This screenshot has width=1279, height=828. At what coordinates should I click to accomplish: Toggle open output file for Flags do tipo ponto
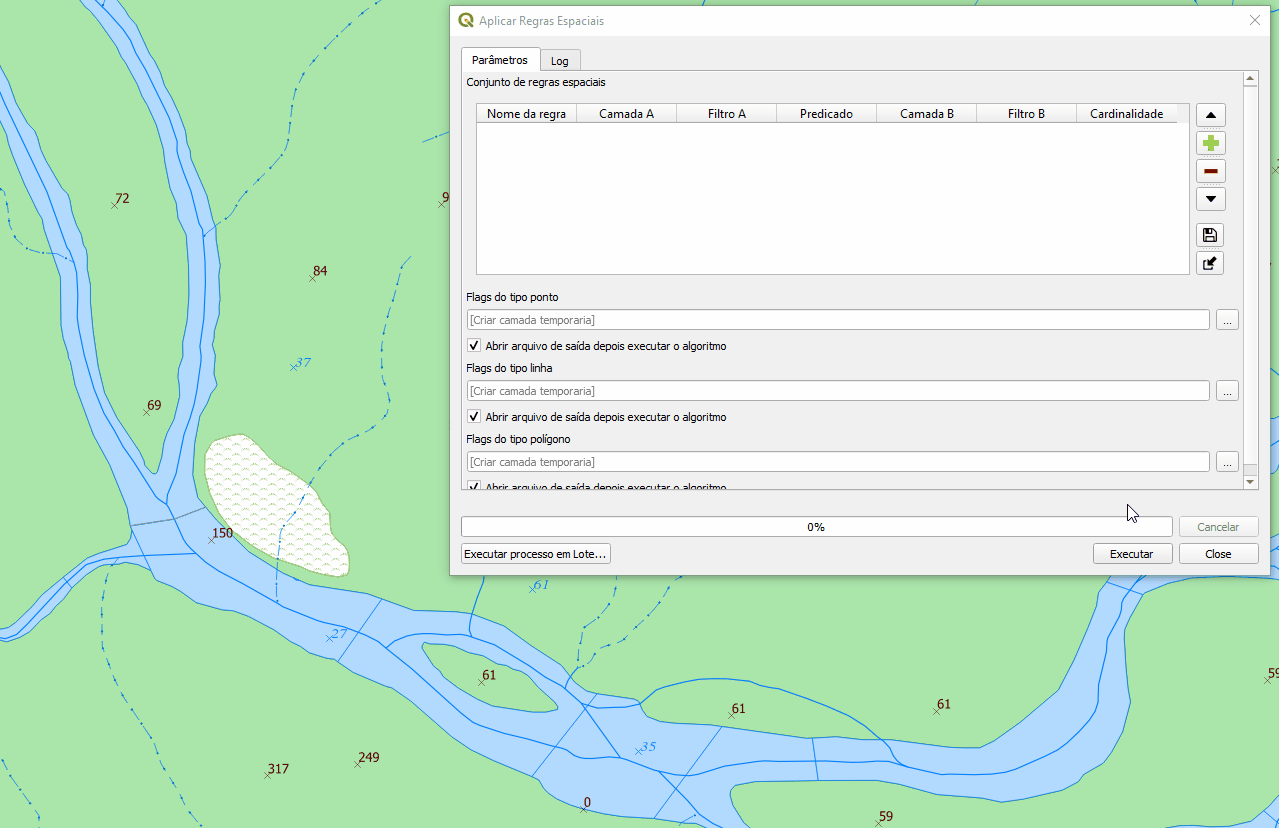point(474,346)
